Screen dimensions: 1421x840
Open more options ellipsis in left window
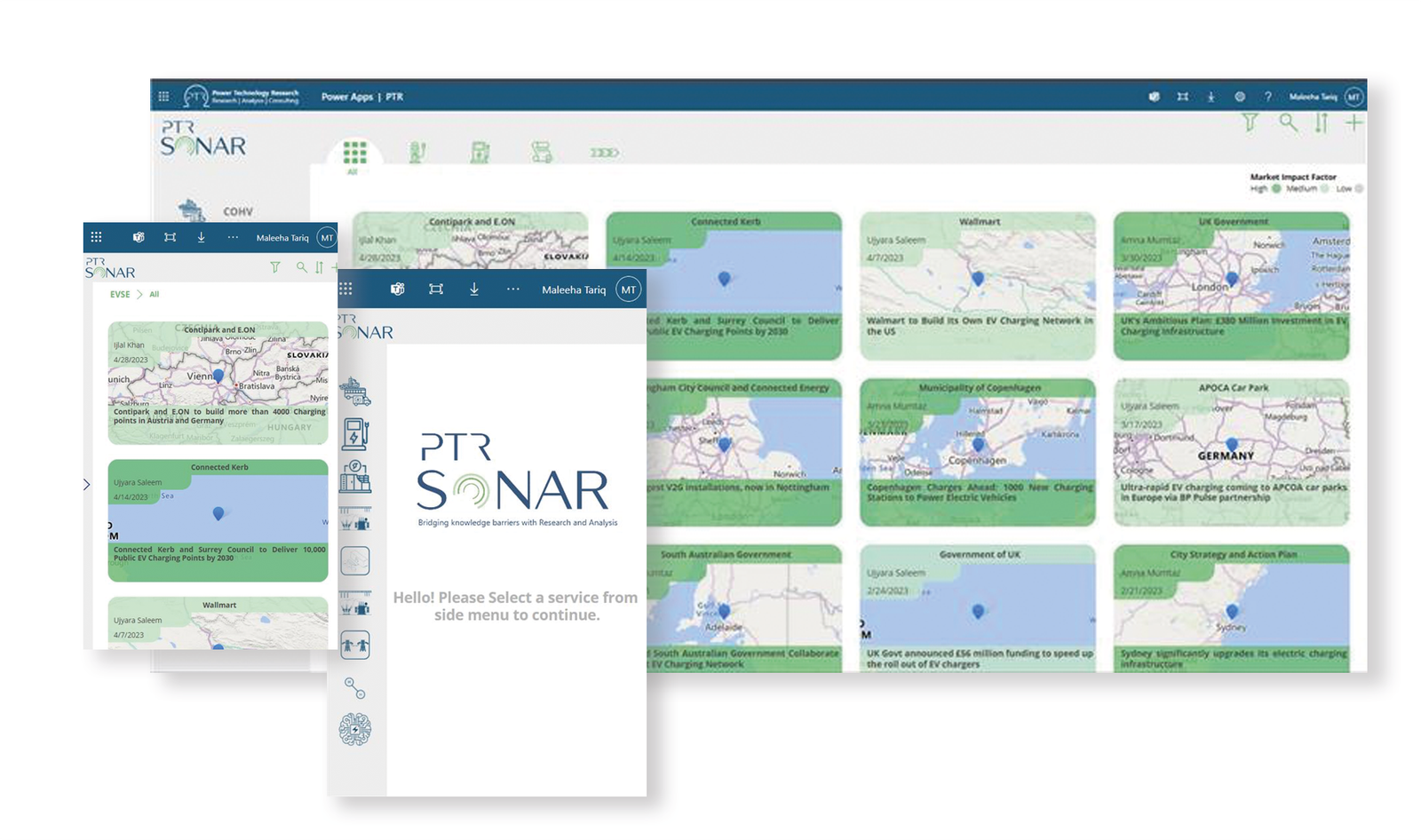coord(233,237)
